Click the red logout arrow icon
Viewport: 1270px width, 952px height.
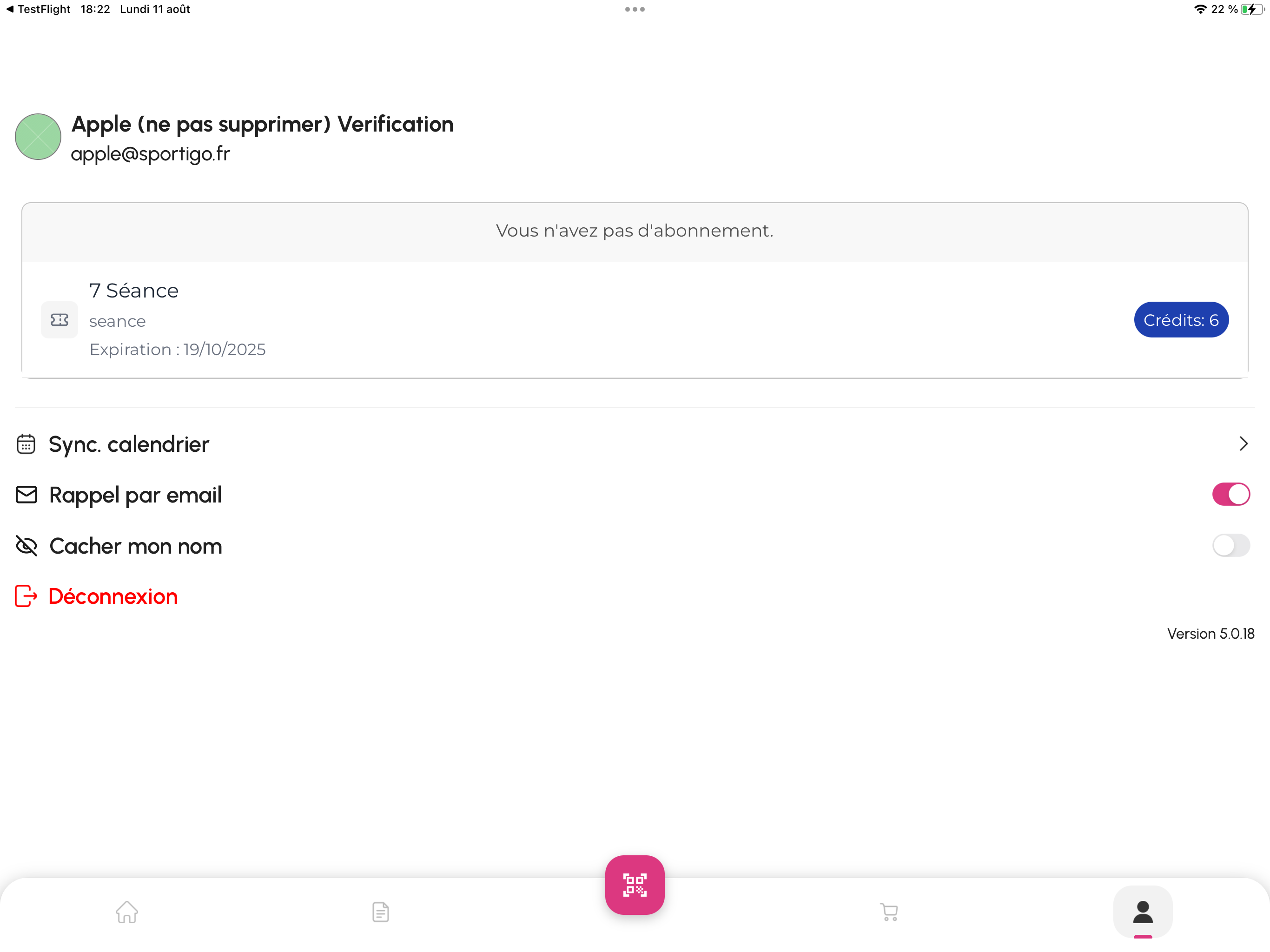click(26, 596)
